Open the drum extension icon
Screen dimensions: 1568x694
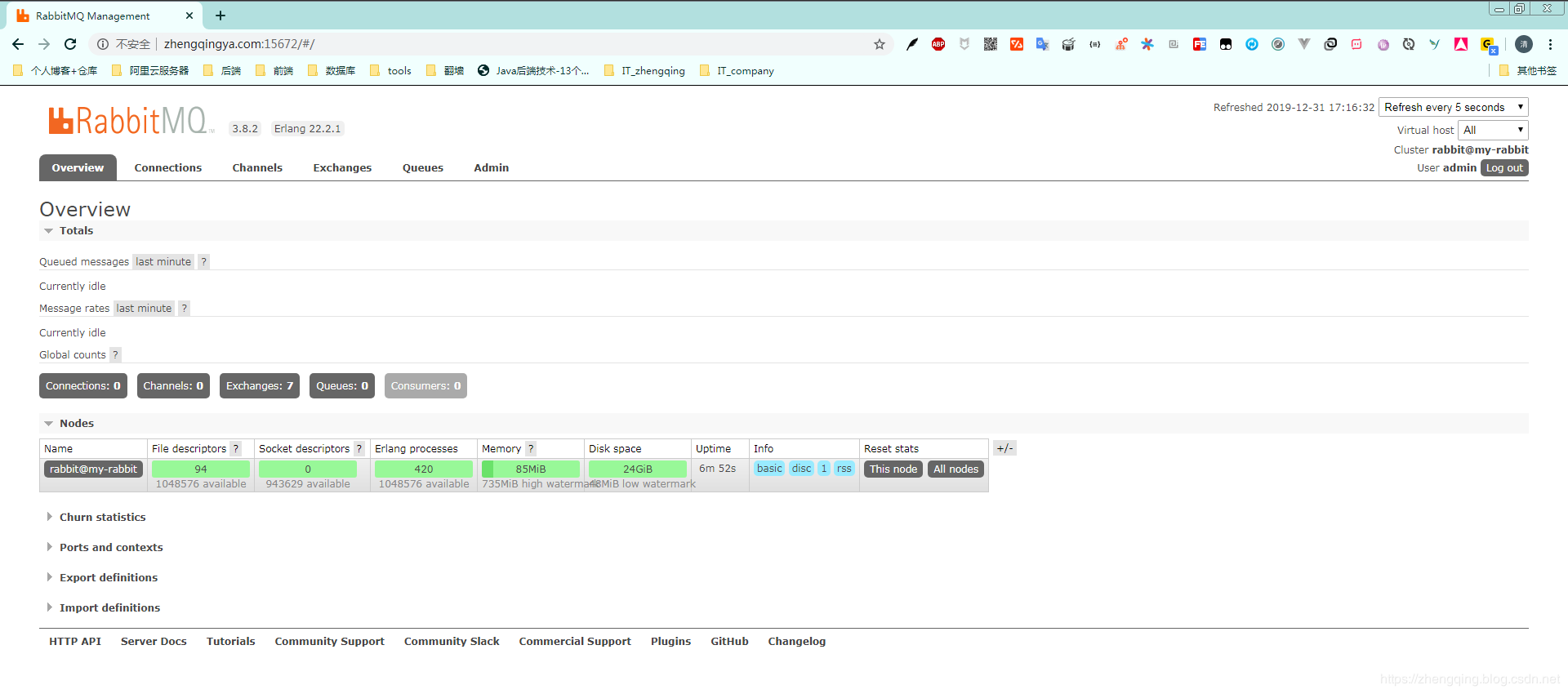[1069, 44]
